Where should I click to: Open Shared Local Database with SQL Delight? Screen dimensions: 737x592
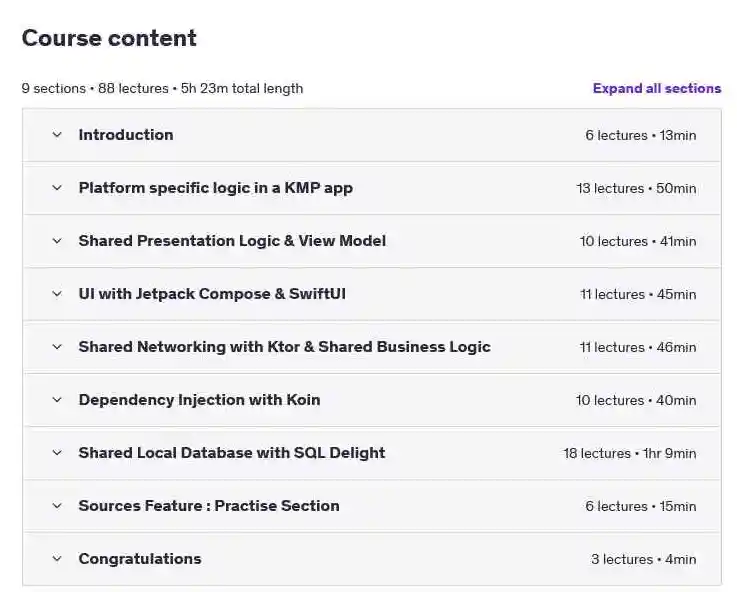[232, 453]
